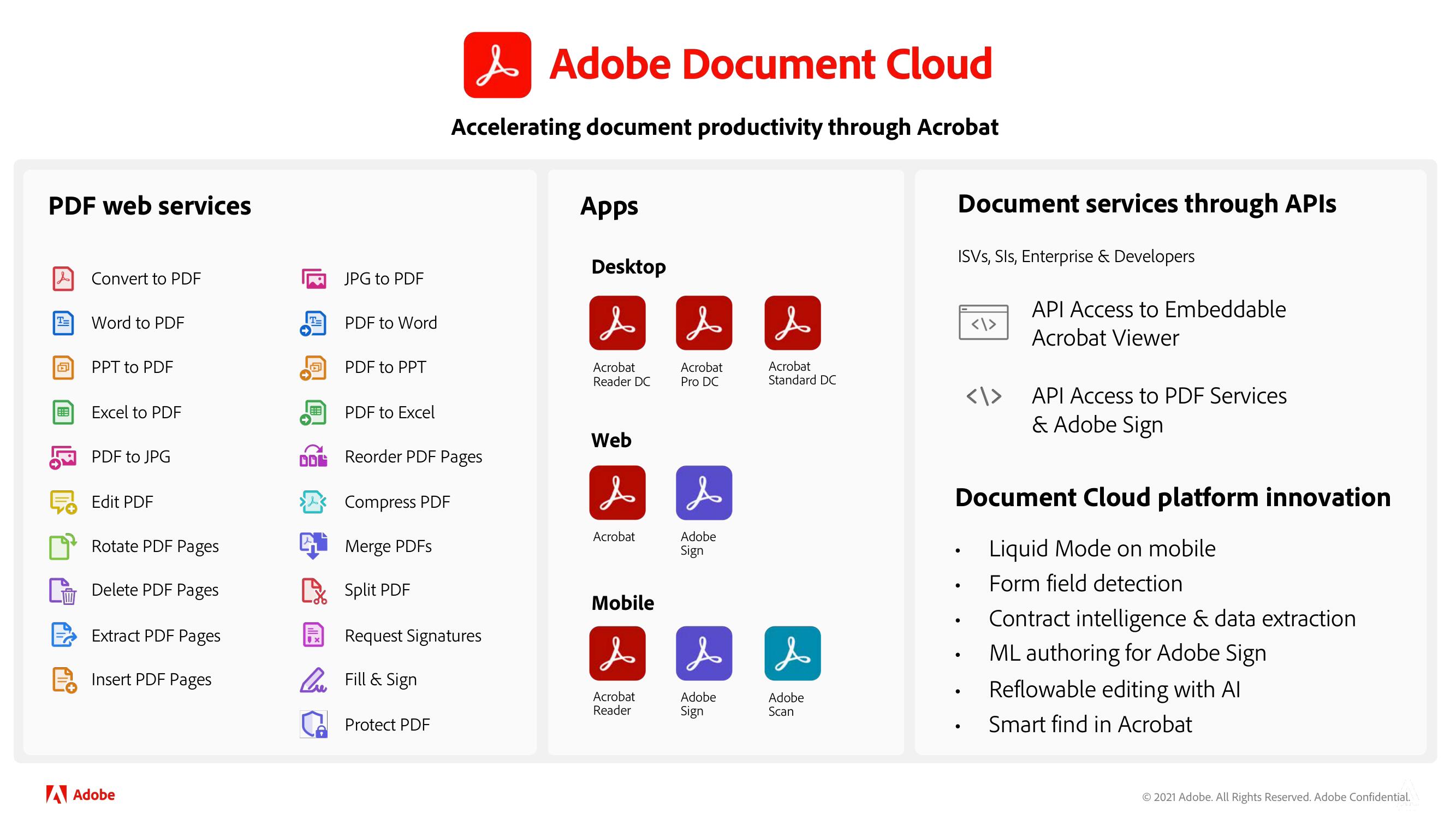Click "Contract intelligence & data extraction" bullet
The image size is (1456, 819).
point(1172,619)
